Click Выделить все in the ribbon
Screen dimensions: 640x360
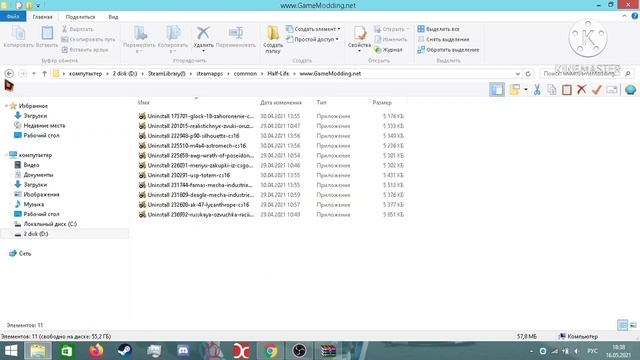[438, 29]
